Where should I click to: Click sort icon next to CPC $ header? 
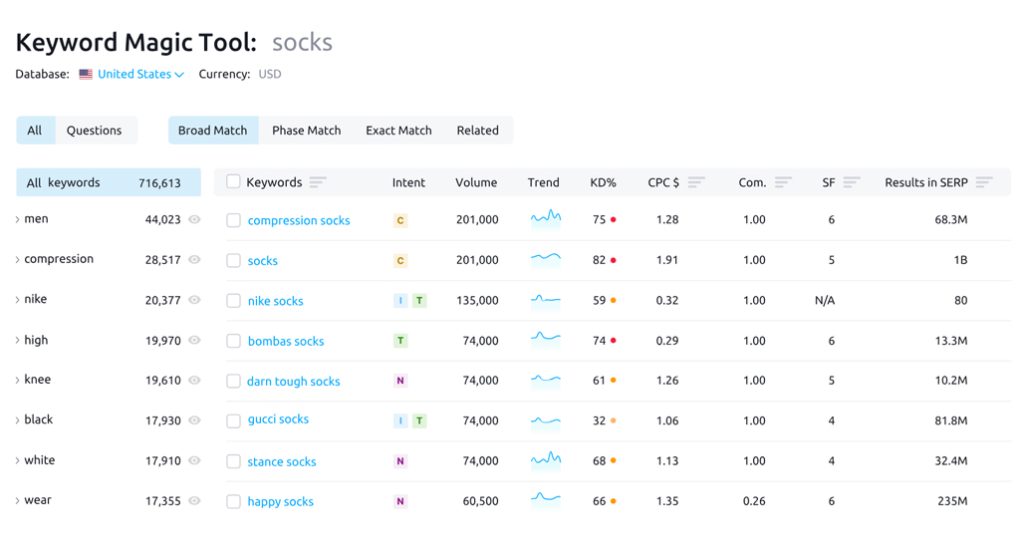696,182
